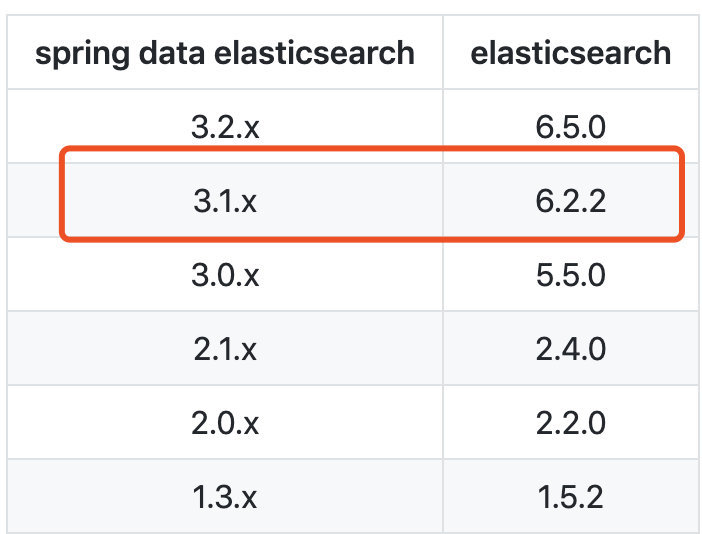
Task: Select the 3.2.x version cell
Action: 225,127
